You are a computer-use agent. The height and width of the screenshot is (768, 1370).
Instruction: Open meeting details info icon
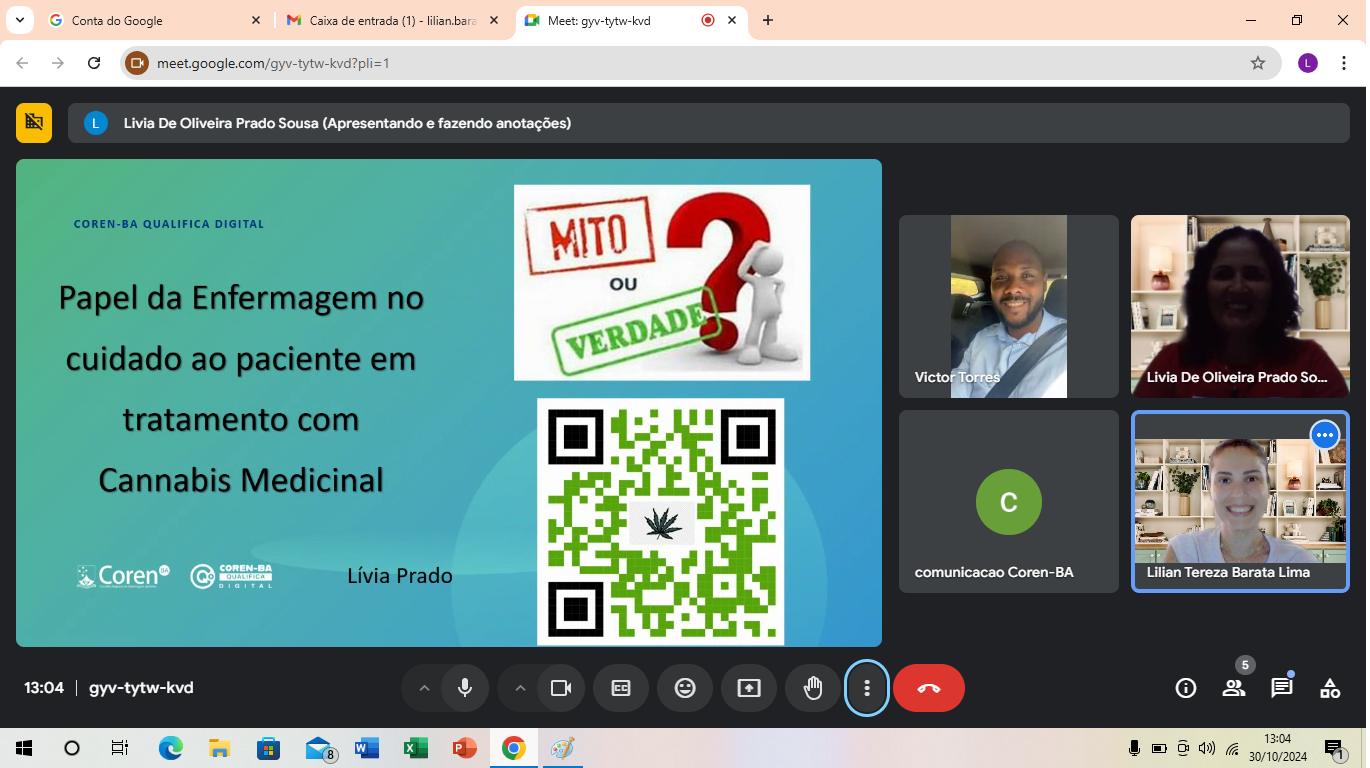tap(1186, 688)
